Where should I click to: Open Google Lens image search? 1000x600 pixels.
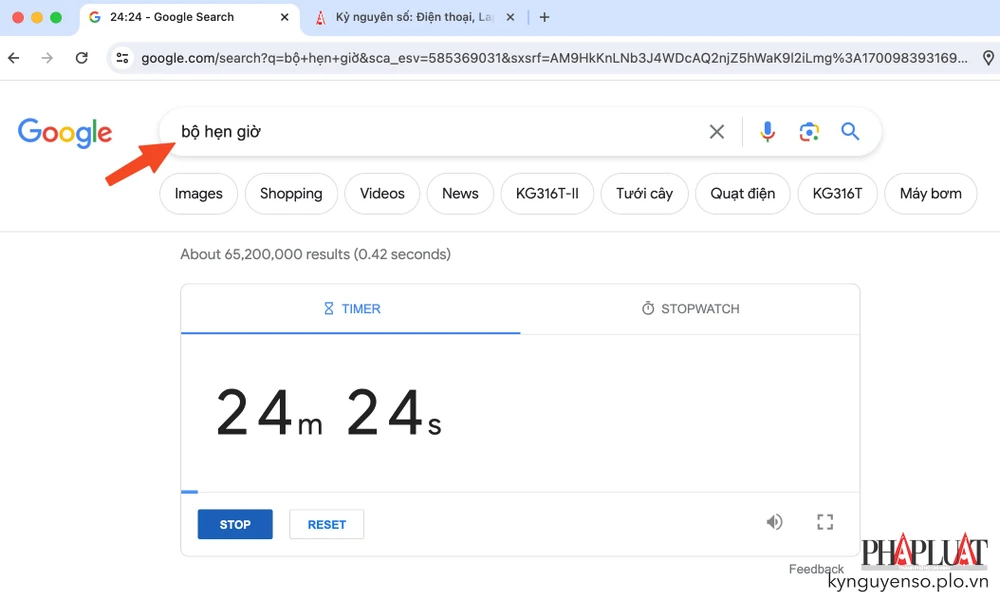pyautogui.click(x=809, y=131)
